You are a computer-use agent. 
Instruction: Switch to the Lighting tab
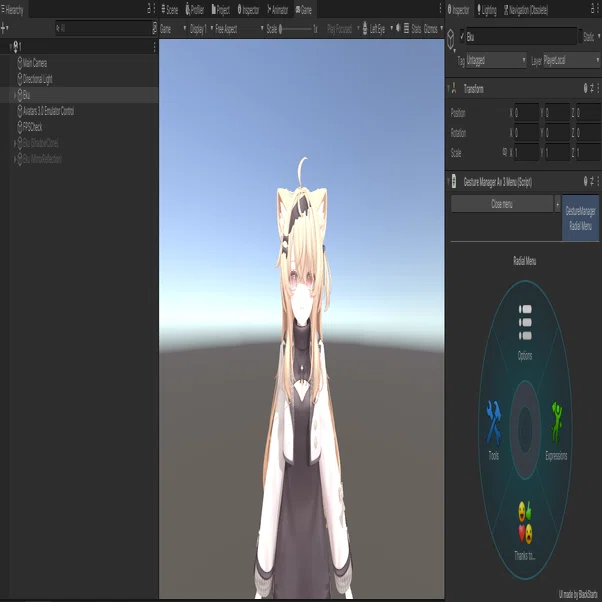click(487, 10)
